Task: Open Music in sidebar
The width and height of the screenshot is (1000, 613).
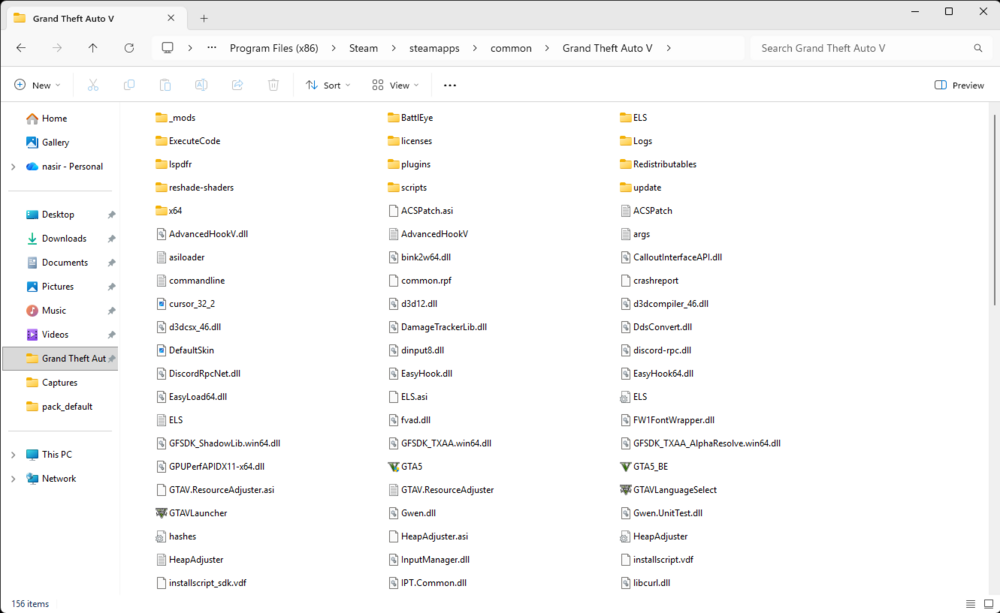Action: coord(46,311)
